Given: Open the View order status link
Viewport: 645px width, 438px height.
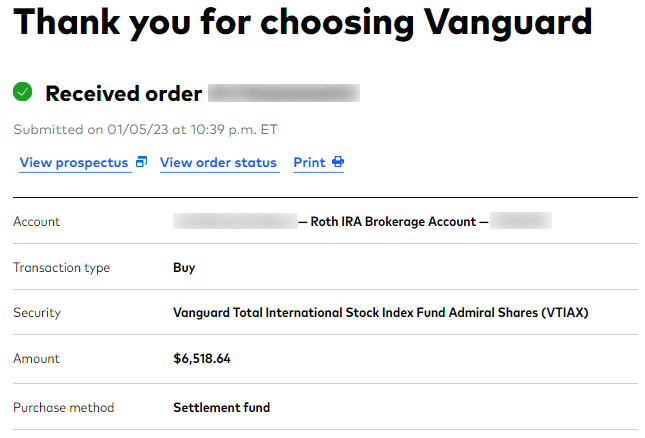Looking at the screenshot, I should 218,162.
